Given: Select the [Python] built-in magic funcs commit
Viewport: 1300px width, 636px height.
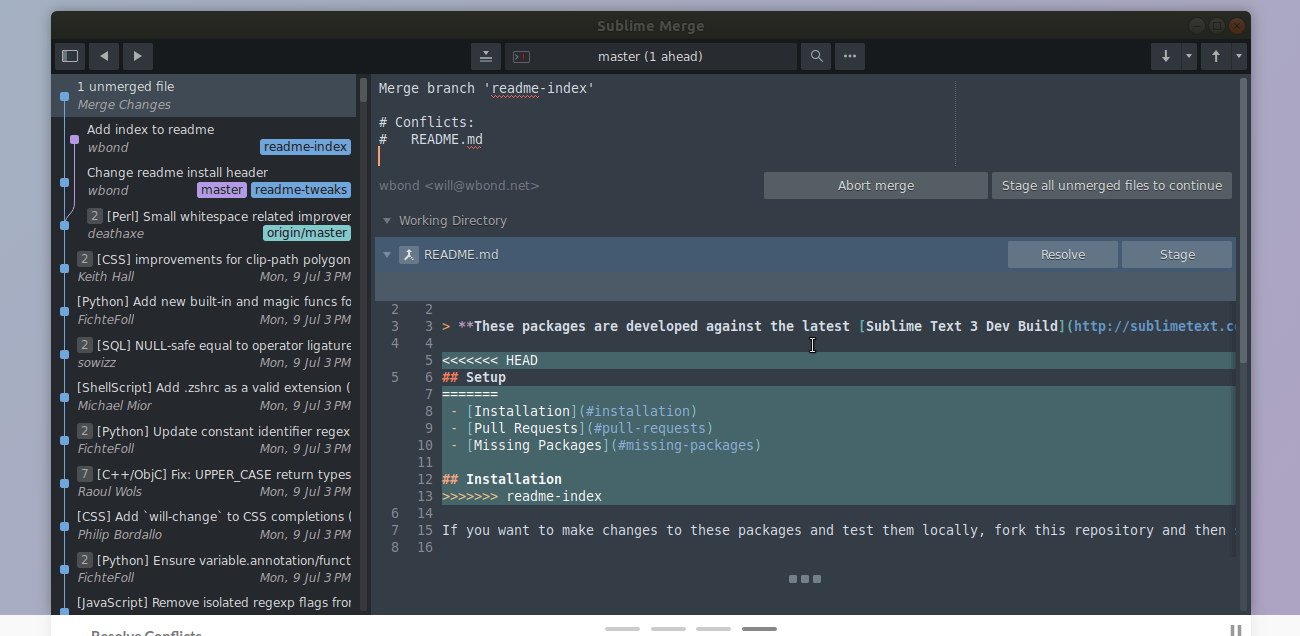Looking at the screenshot, I should pos(204,310).
